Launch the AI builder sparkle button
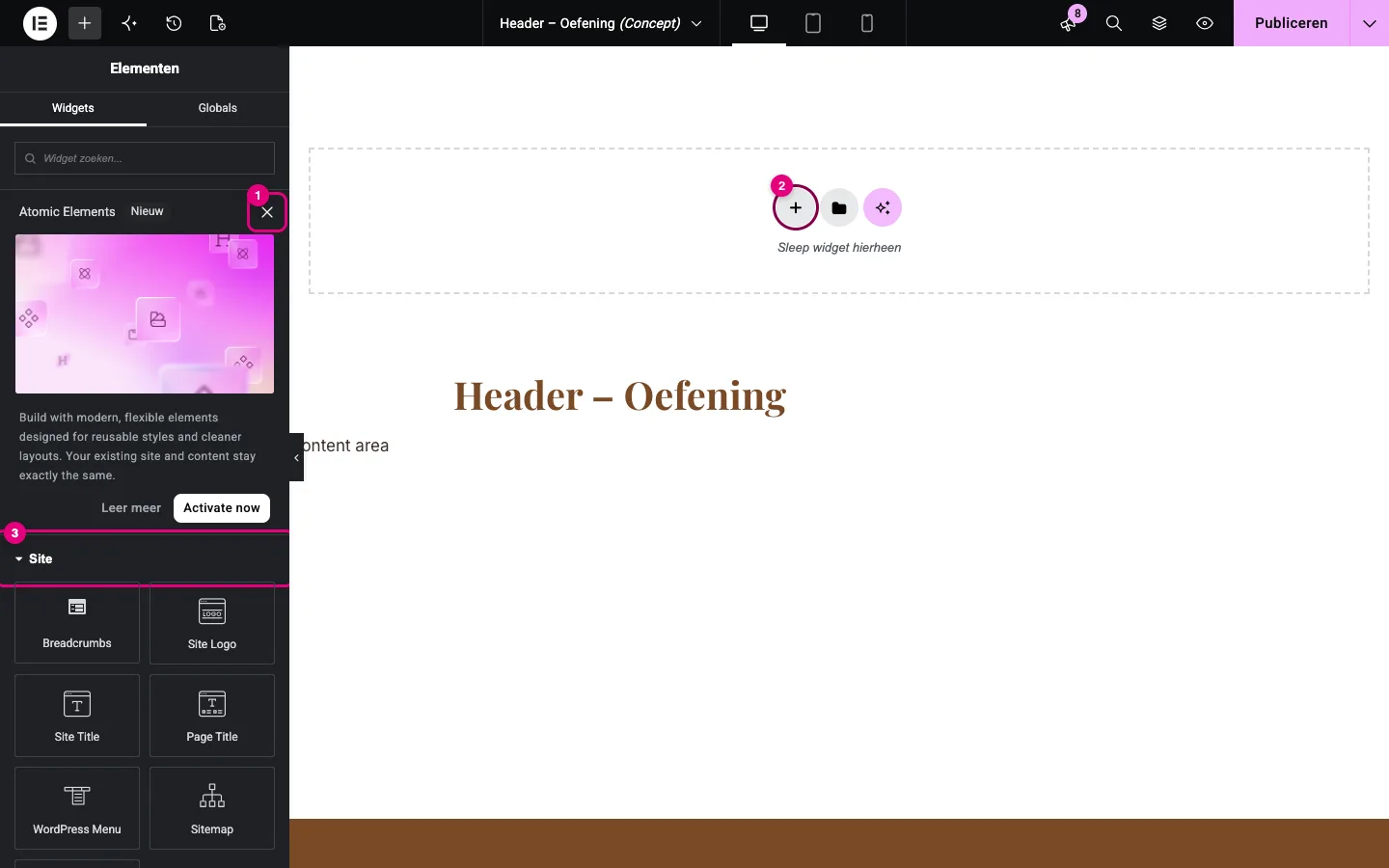Screen dimensions: 1389x868 point(883,208)
